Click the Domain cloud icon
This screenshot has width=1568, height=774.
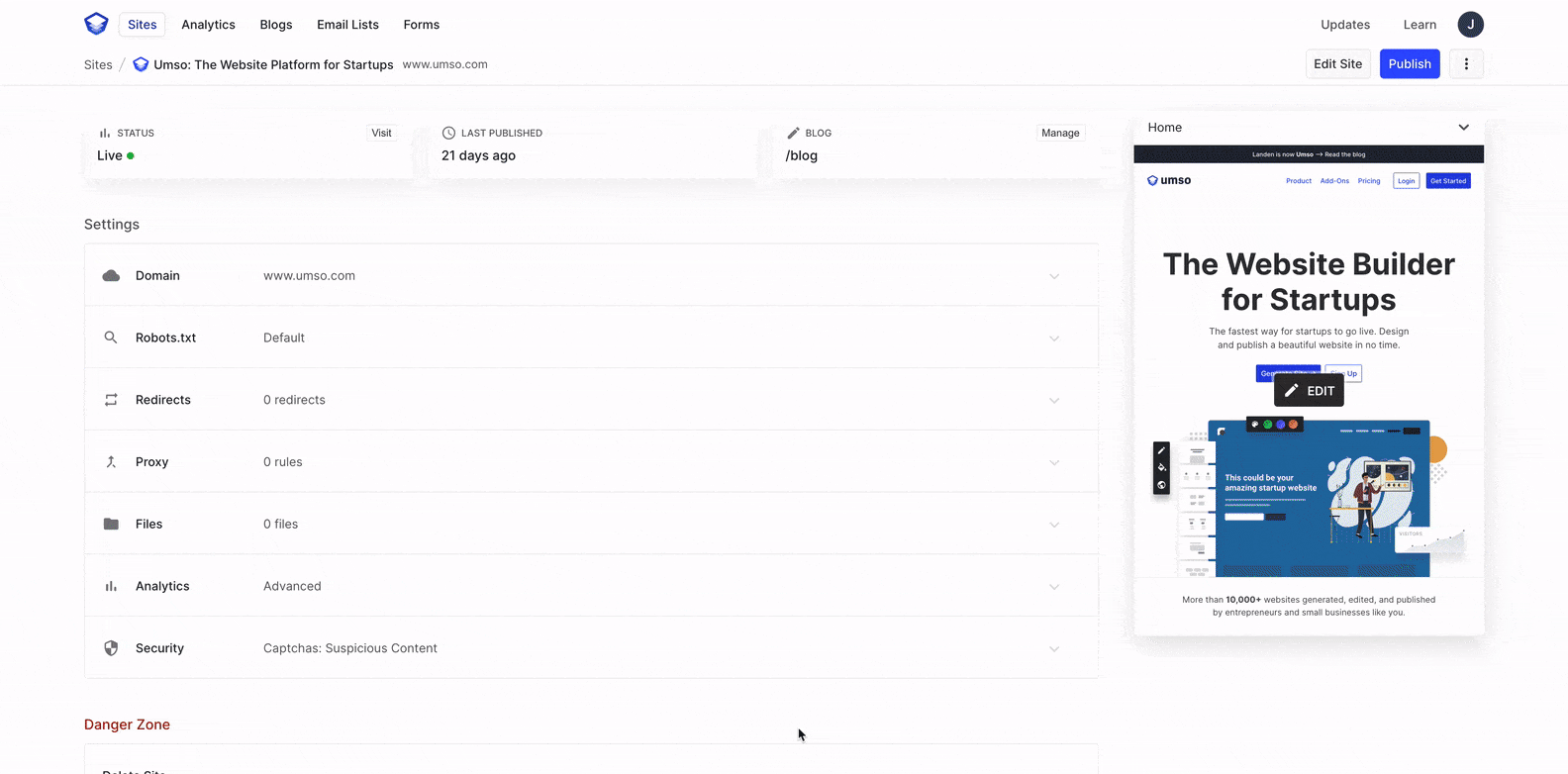click(x=111, y=276)
